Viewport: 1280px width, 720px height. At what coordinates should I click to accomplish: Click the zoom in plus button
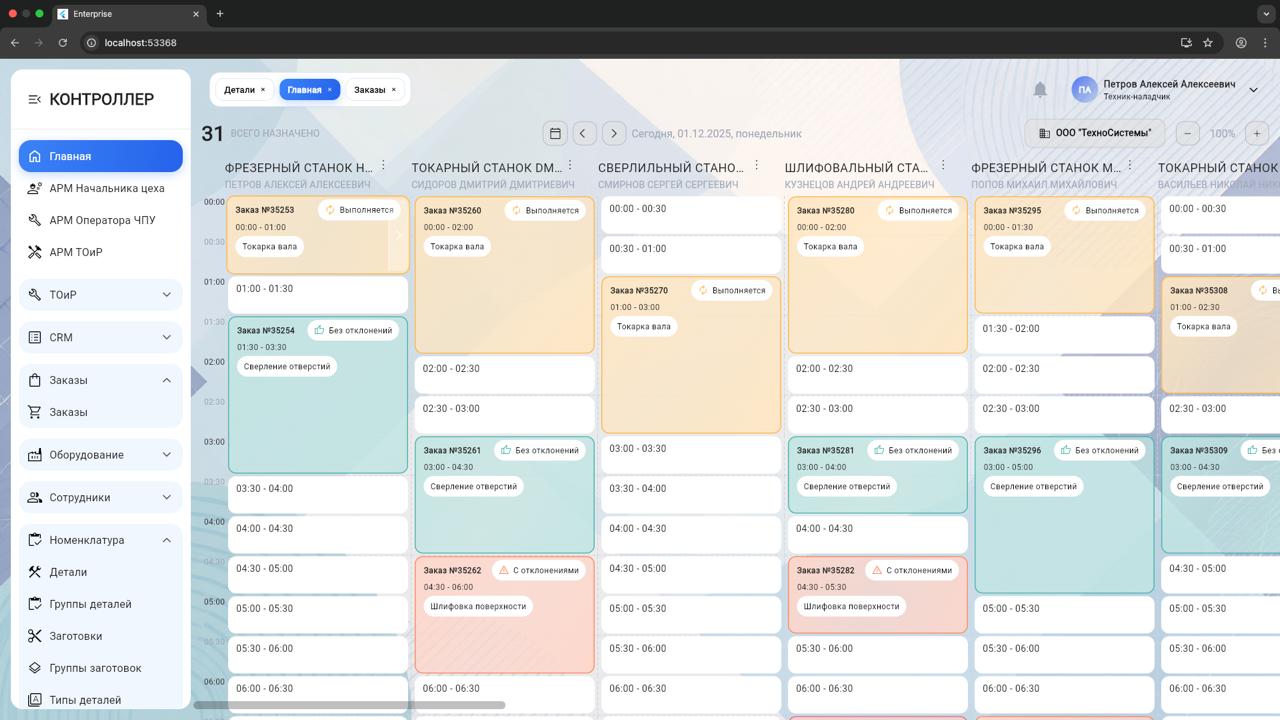[1257, 133]
